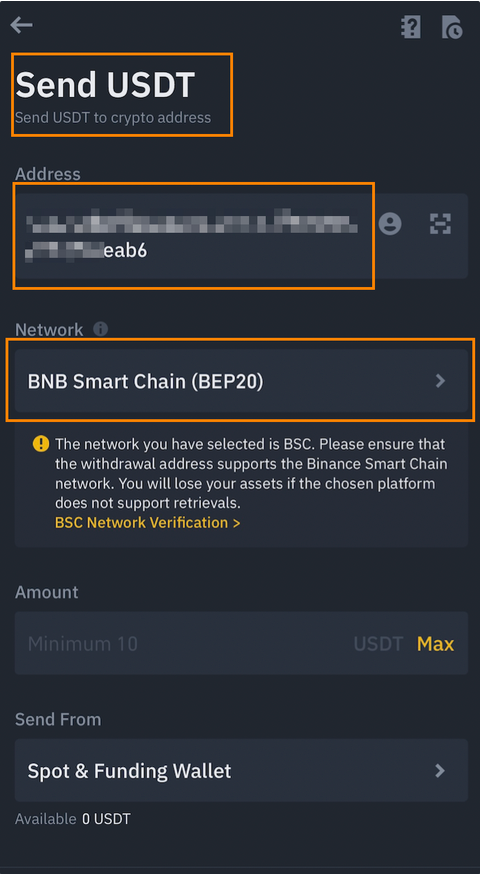This screenshot has width=480, height=874.
Task: Expand network list using chevron arrow
Action: point(440,381)
